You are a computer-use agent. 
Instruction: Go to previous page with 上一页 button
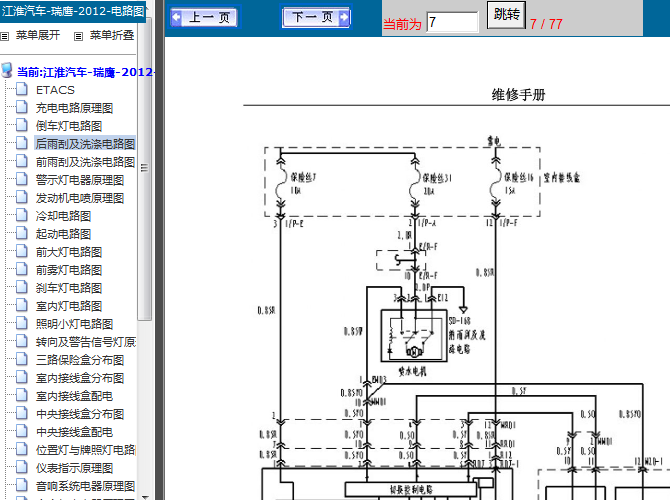(204, 18)
